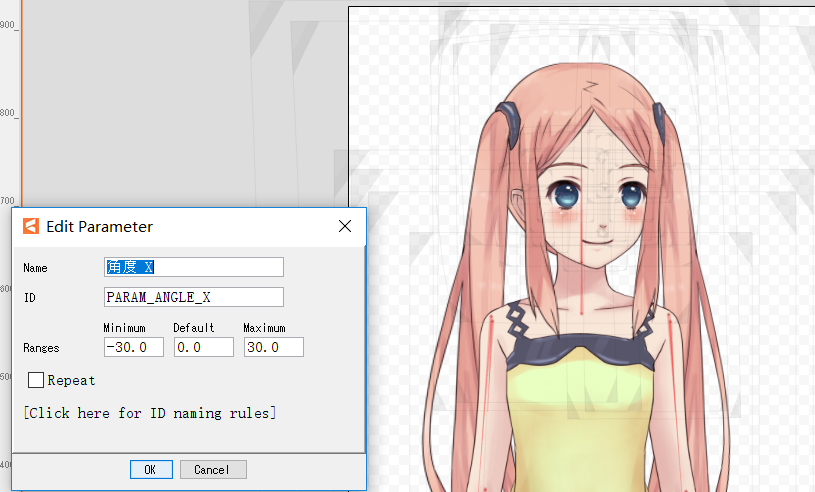
Task: Open the ID naming rules link
Action: click(150, 413)
